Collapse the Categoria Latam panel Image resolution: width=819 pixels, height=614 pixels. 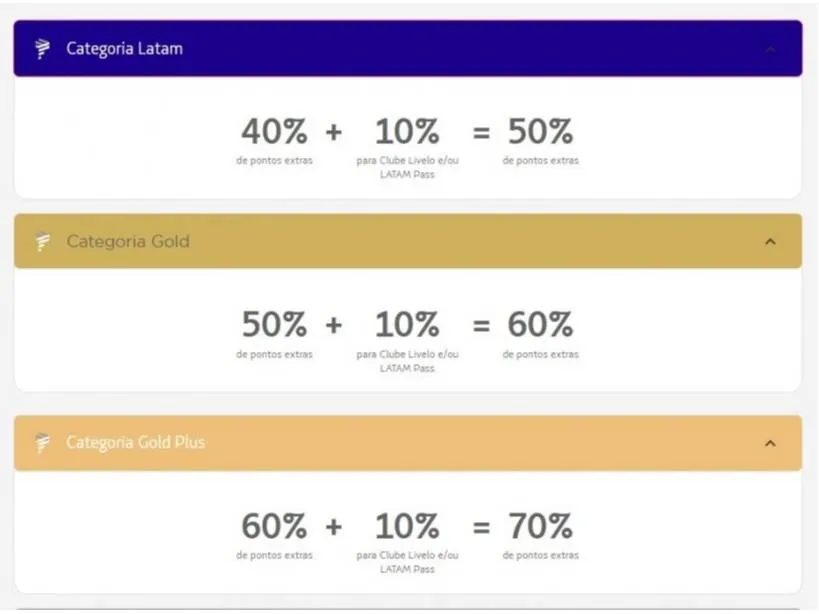tap(770, 47)
